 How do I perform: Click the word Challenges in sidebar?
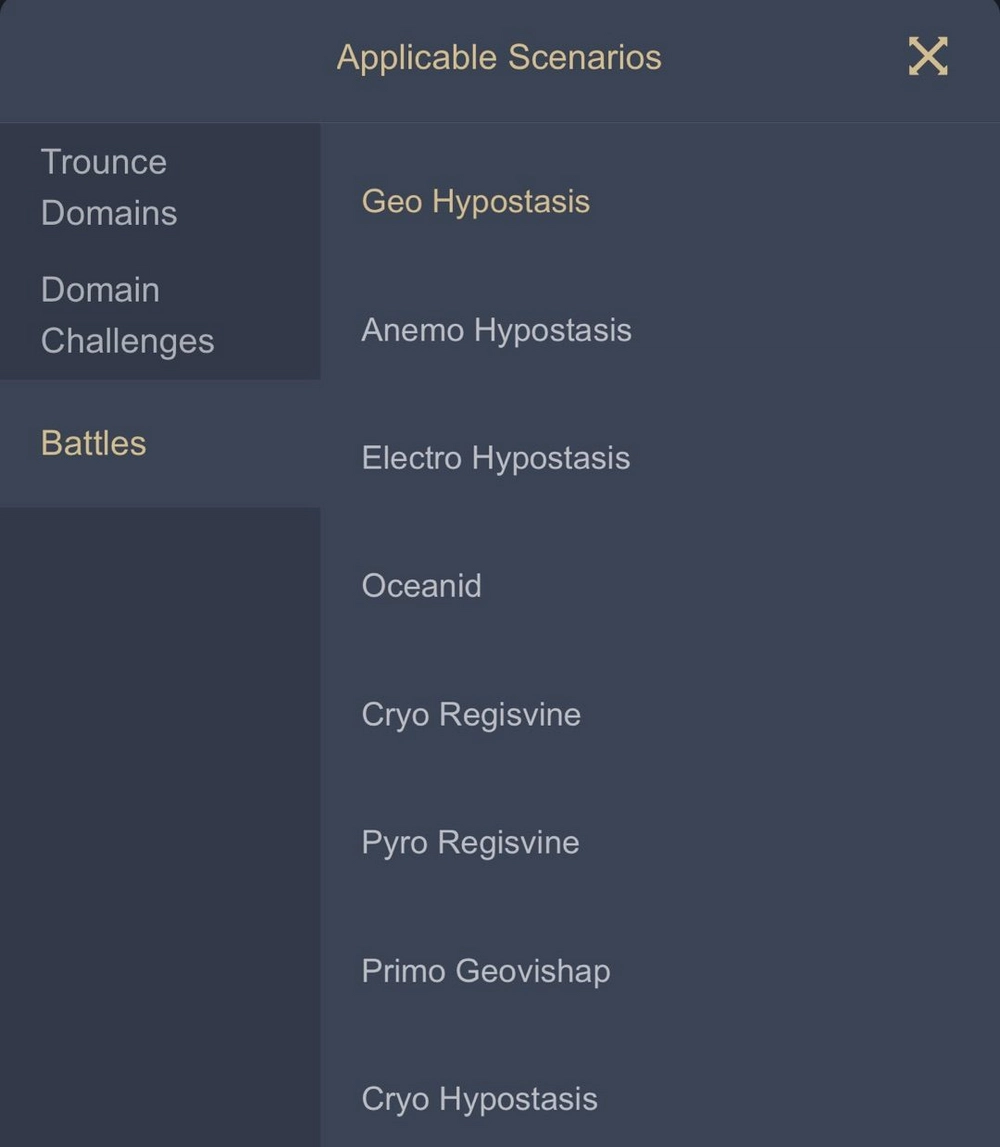point(127,341)
